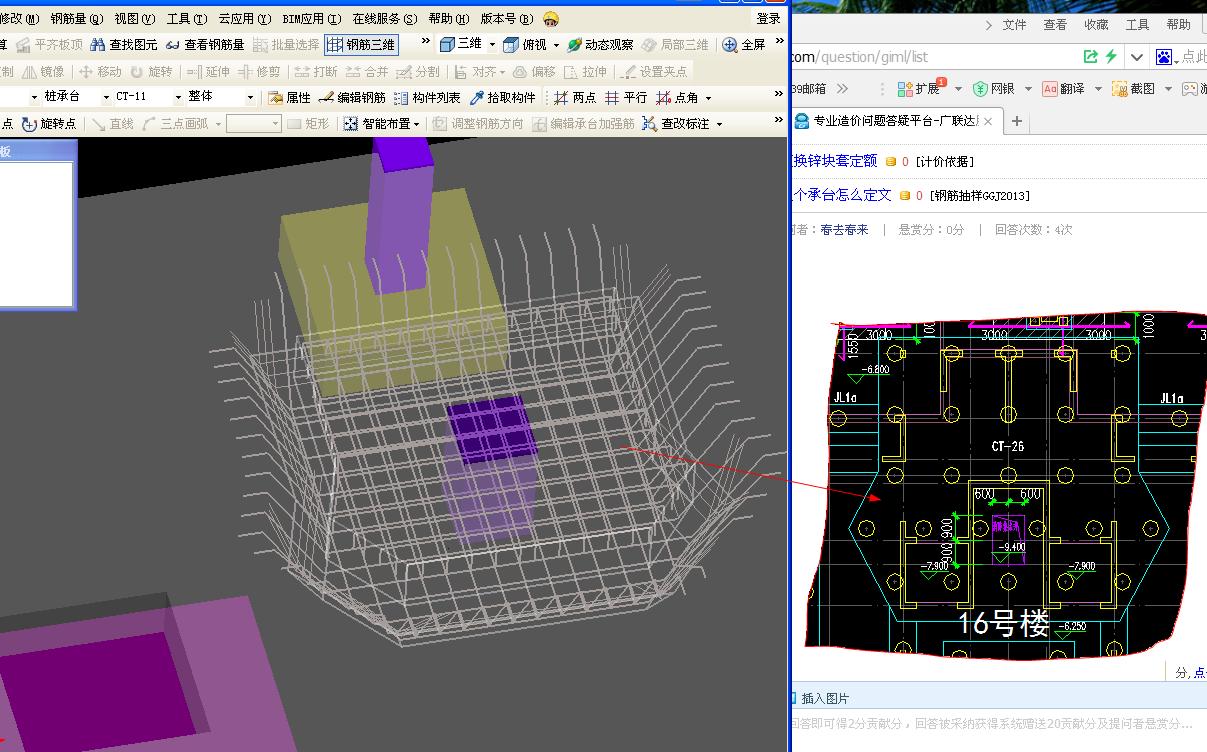Click the 偏移 offset tool
Image resolution: width=1207 pixels, height=752 pixels.
(534, 71)
